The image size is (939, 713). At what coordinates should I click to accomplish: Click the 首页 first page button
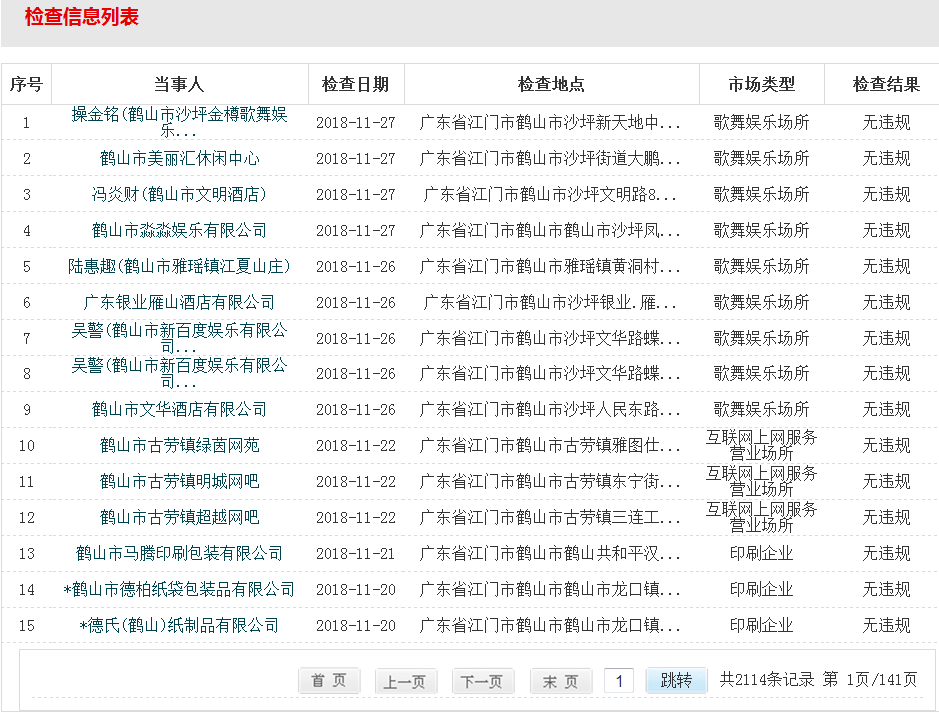329,681
